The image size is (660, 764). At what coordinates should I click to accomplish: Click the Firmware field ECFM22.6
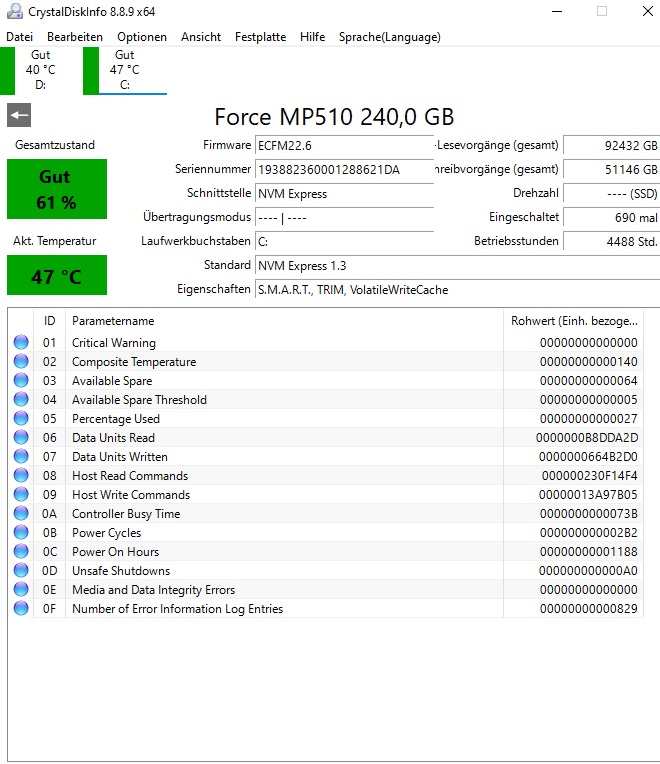click(344, 145)
